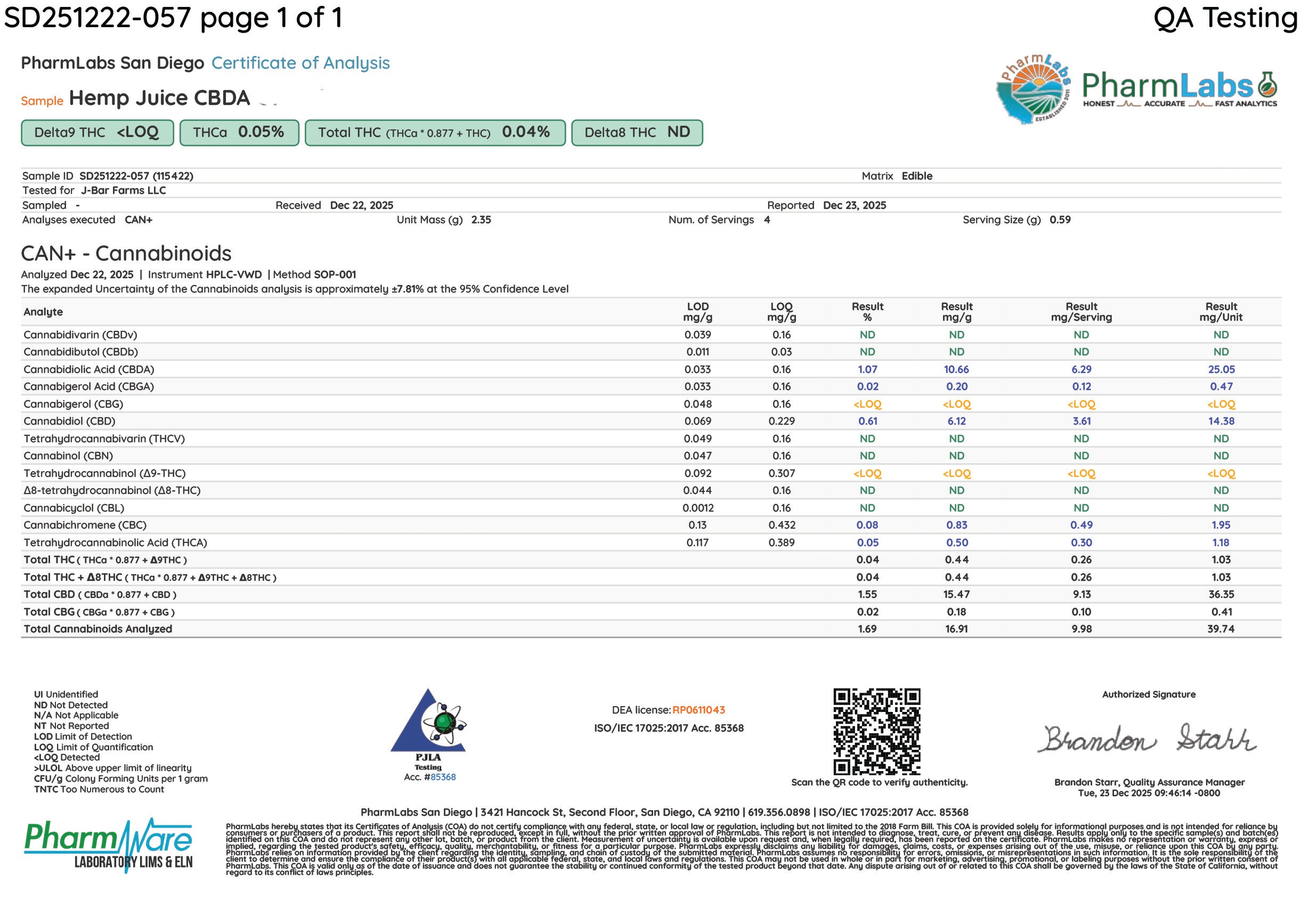Click the Method value "SOP-001"
This screenshot has width=1309, height=924.
click(335, 274)
